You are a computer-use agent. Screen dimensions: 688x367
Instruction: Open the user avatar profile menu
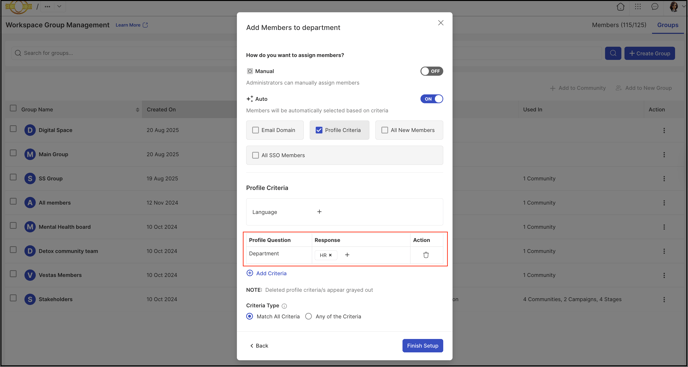(x=674, y=7)
